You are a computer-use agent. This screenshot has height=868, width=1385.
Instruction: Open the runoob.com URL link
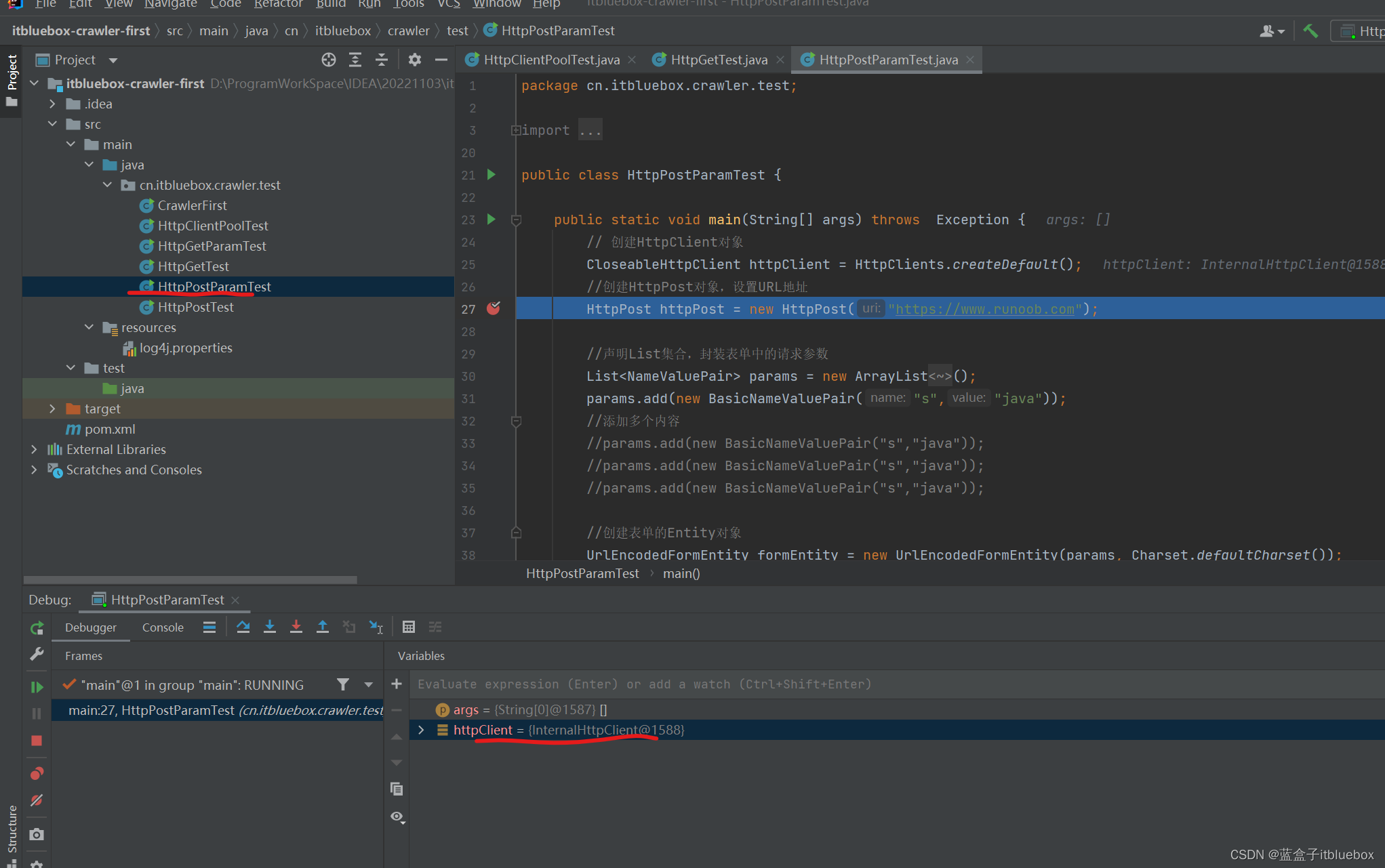pyautogui.click(x=984, y=309)
